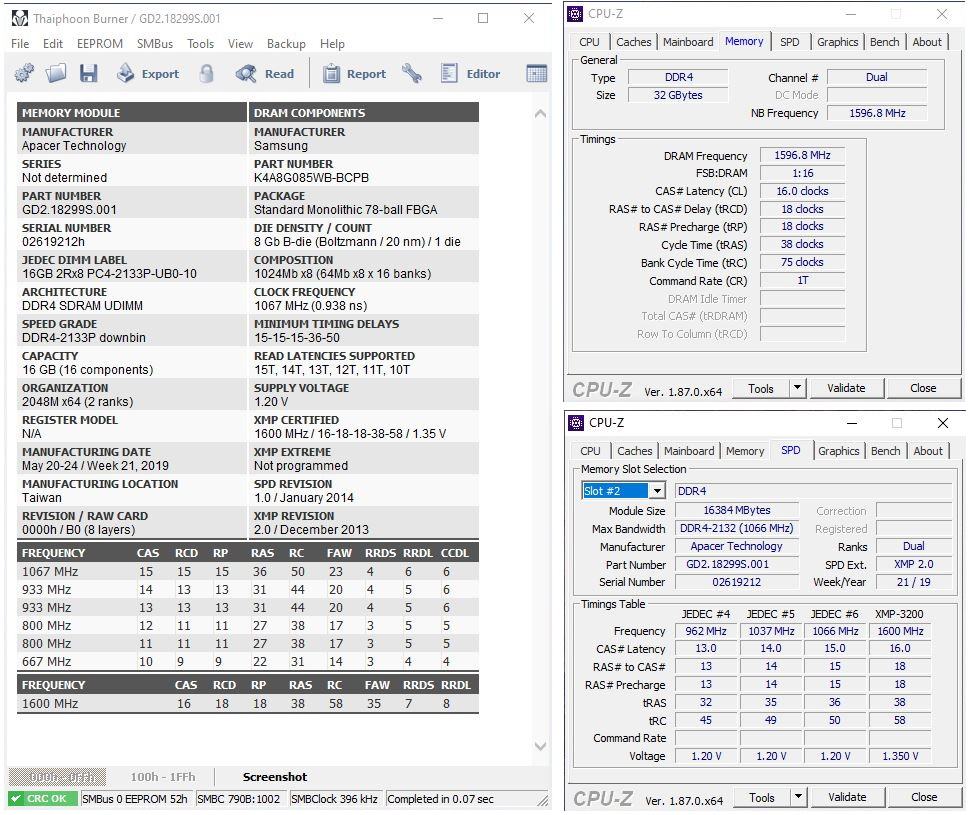Screen dimensions: 970x815
Task: Switch to Mainboard tab in upper CPU-Z
Action: click(x=688, y=42)
